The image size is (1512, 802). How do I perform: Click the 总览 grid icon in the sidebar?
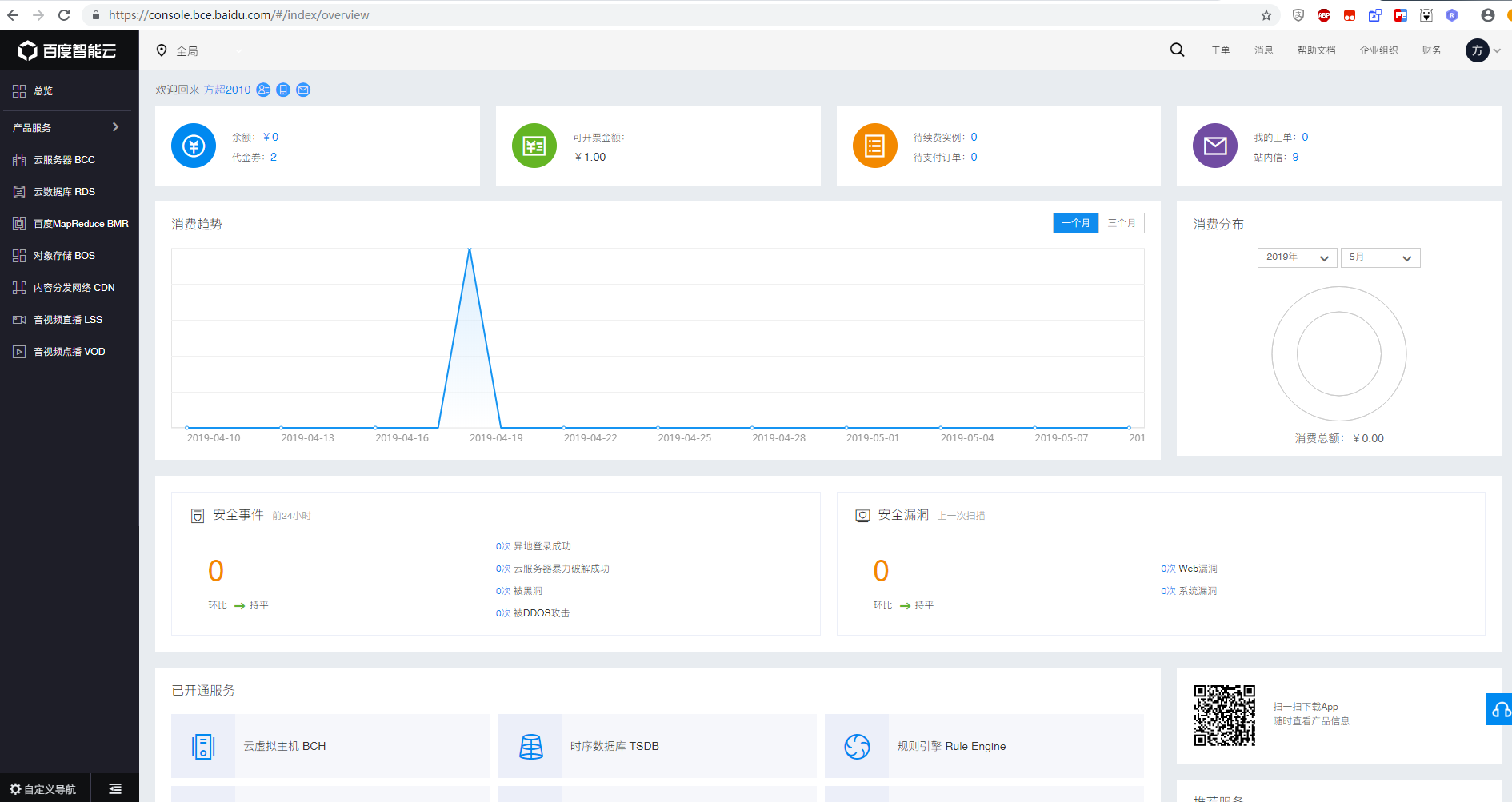point(19,91)
